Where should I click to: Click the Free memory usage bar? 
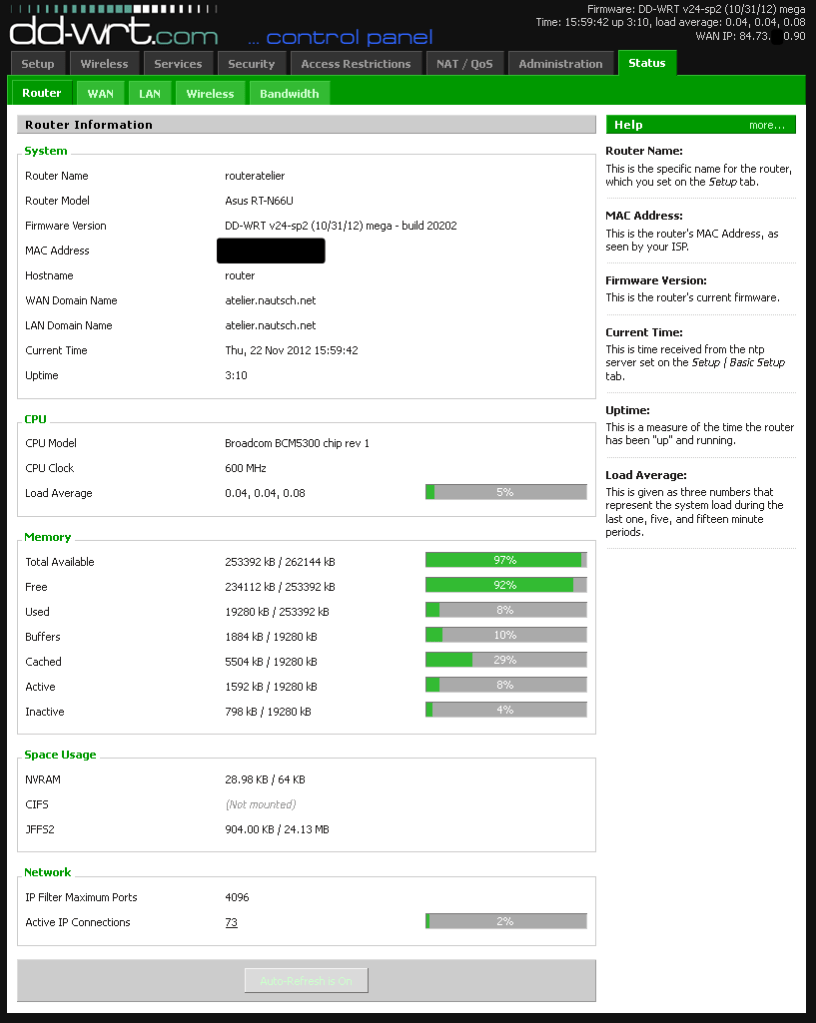pos(506,585)
